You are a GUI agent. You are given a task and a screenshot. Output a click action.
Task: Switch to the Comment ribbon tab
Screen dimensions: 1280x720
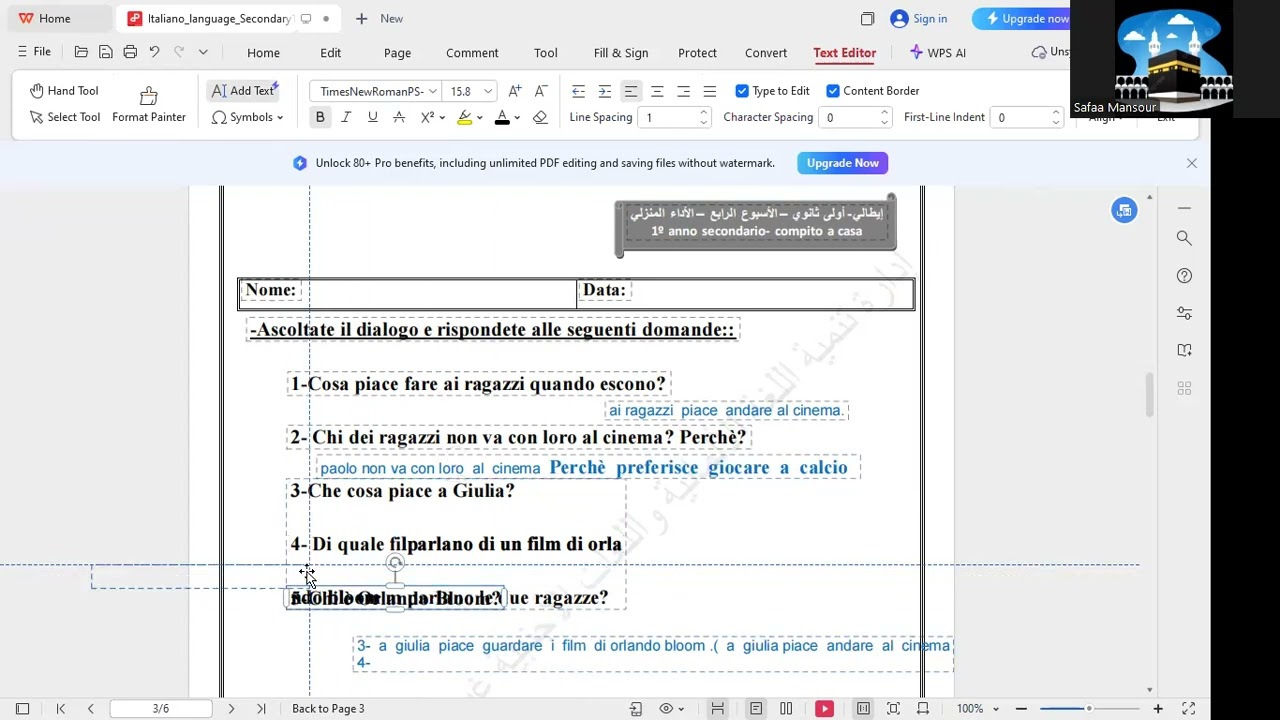472,53
